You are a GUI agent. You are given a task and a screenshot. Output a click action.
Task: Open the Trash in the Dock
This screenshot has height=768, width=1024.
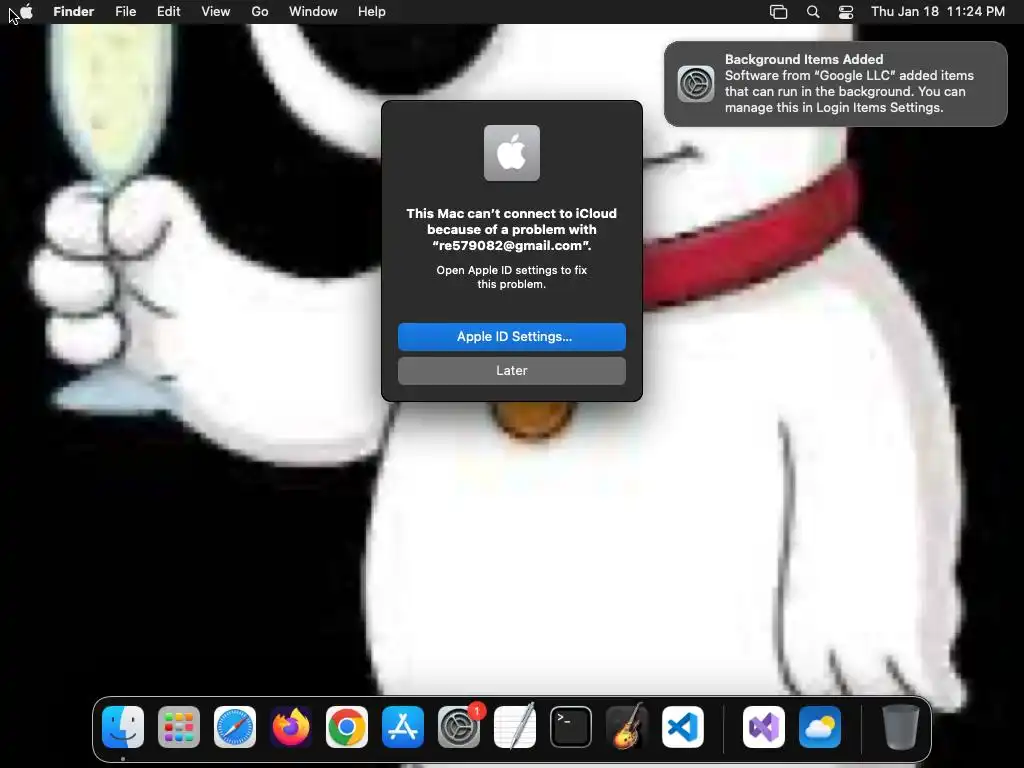pyautogui.click(x=901, y=727)
